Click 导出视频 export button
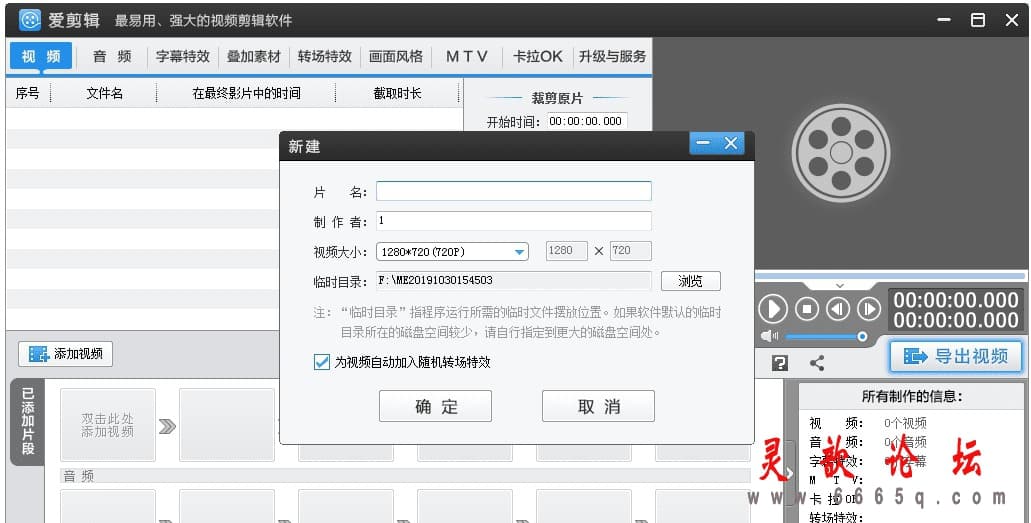The image size is (1031, 523). 956,357
